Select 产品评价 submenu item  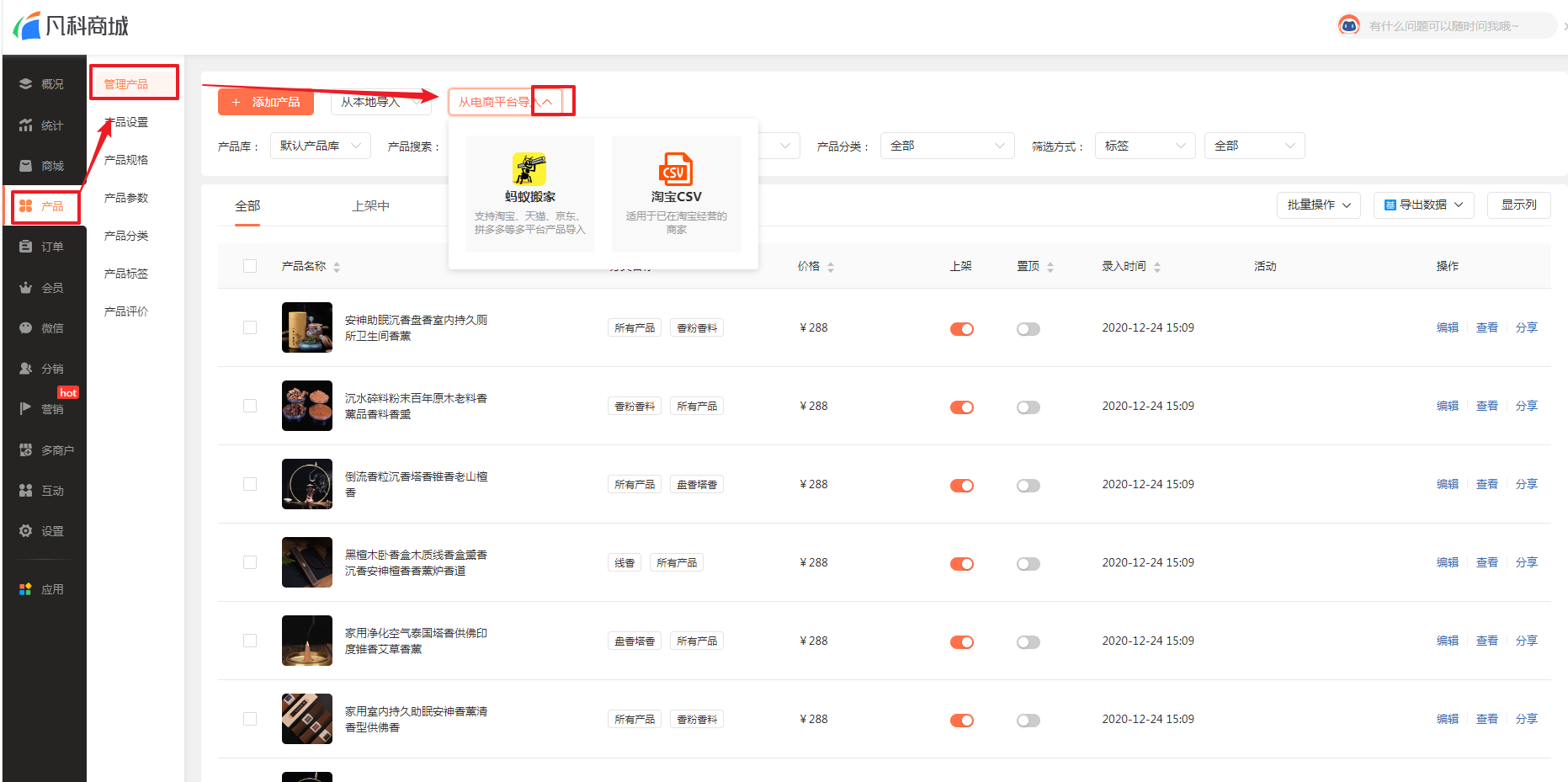tap(126, 311)
